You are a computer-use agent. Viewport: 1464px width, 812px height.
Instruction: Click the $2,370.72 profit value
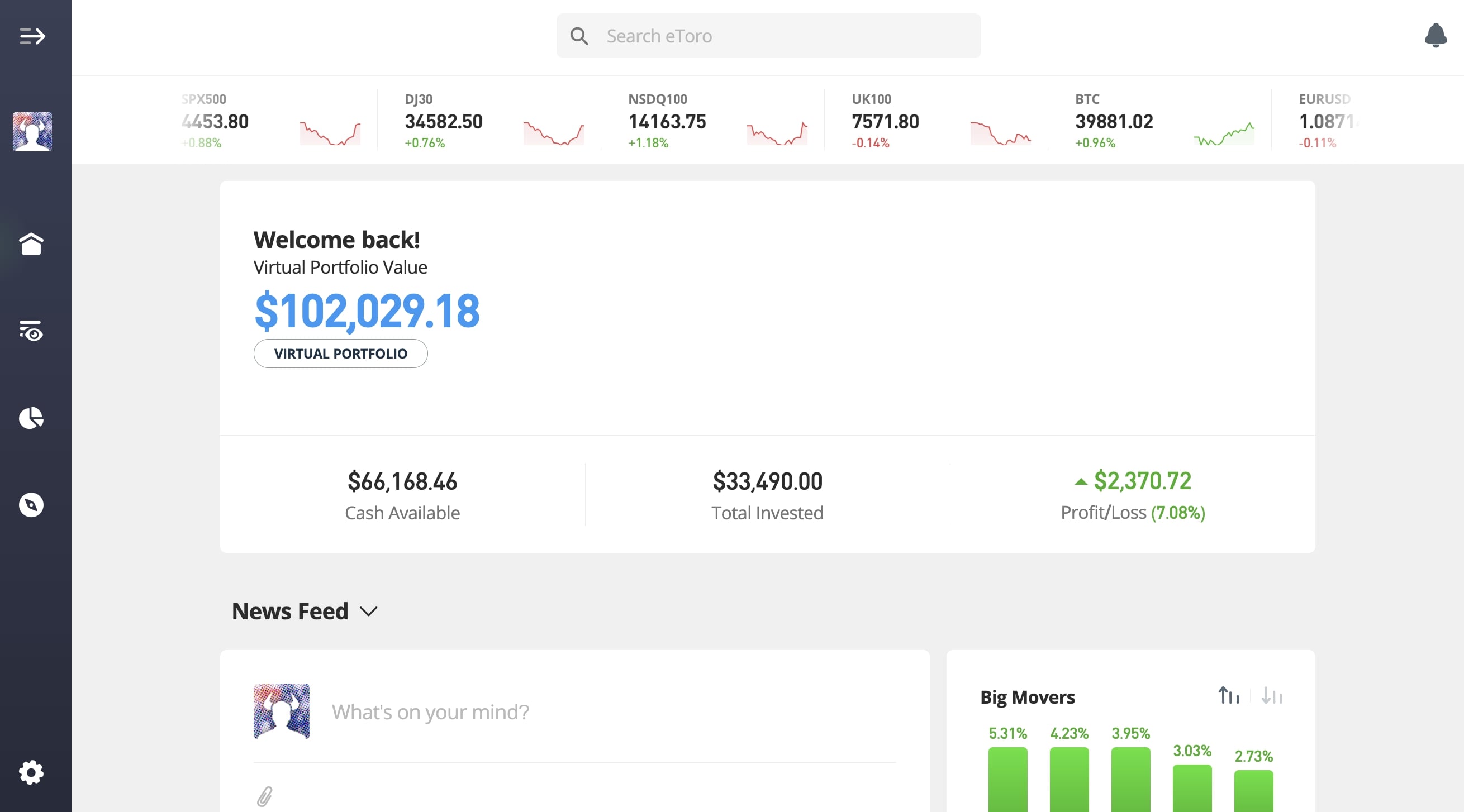(x=1142, y=481)
